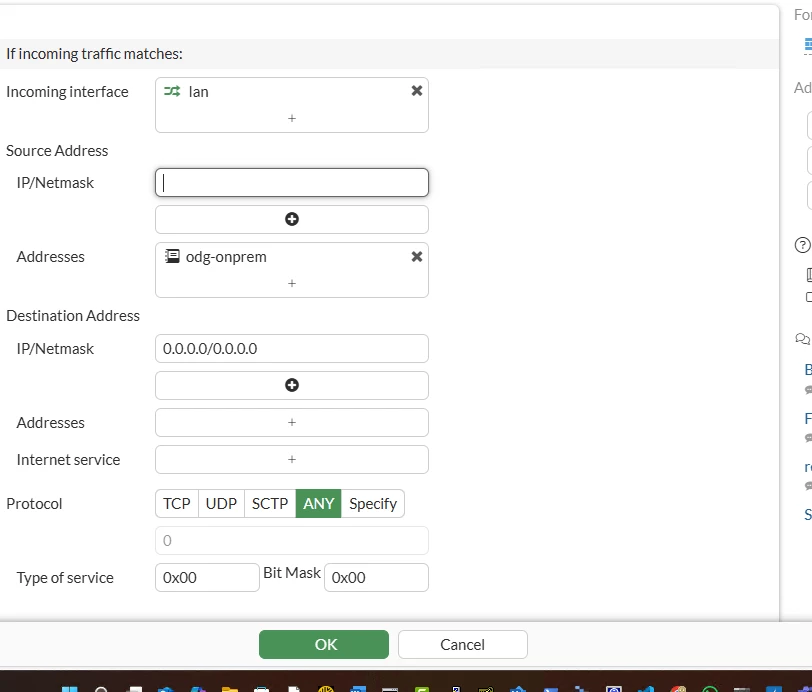Image resolution: width=812 pixels, height=692 pixels.
Task: Add another incoming interface with plus
Action: 292,119
